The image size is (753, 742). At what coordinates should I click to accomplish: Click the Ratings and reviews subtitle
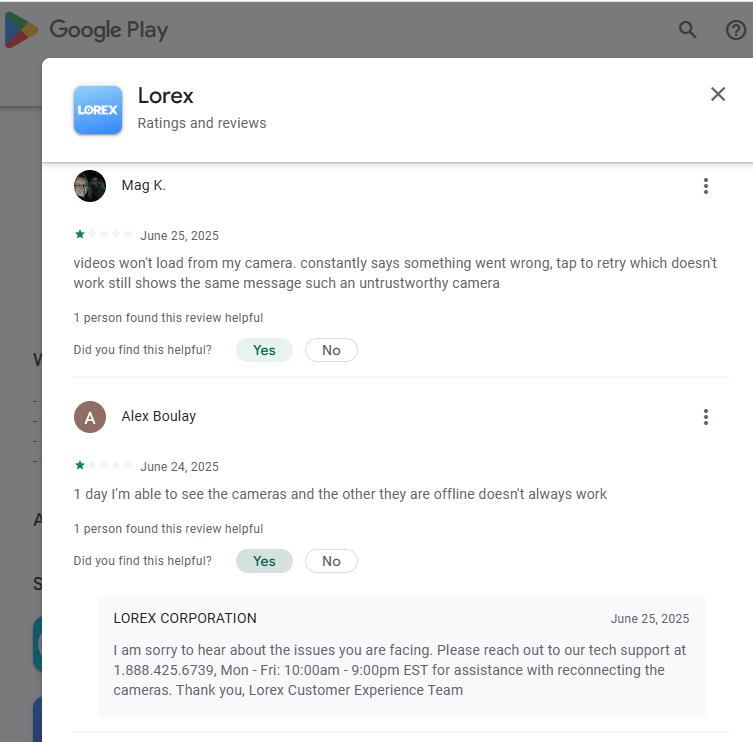click(x=202, y=123)
